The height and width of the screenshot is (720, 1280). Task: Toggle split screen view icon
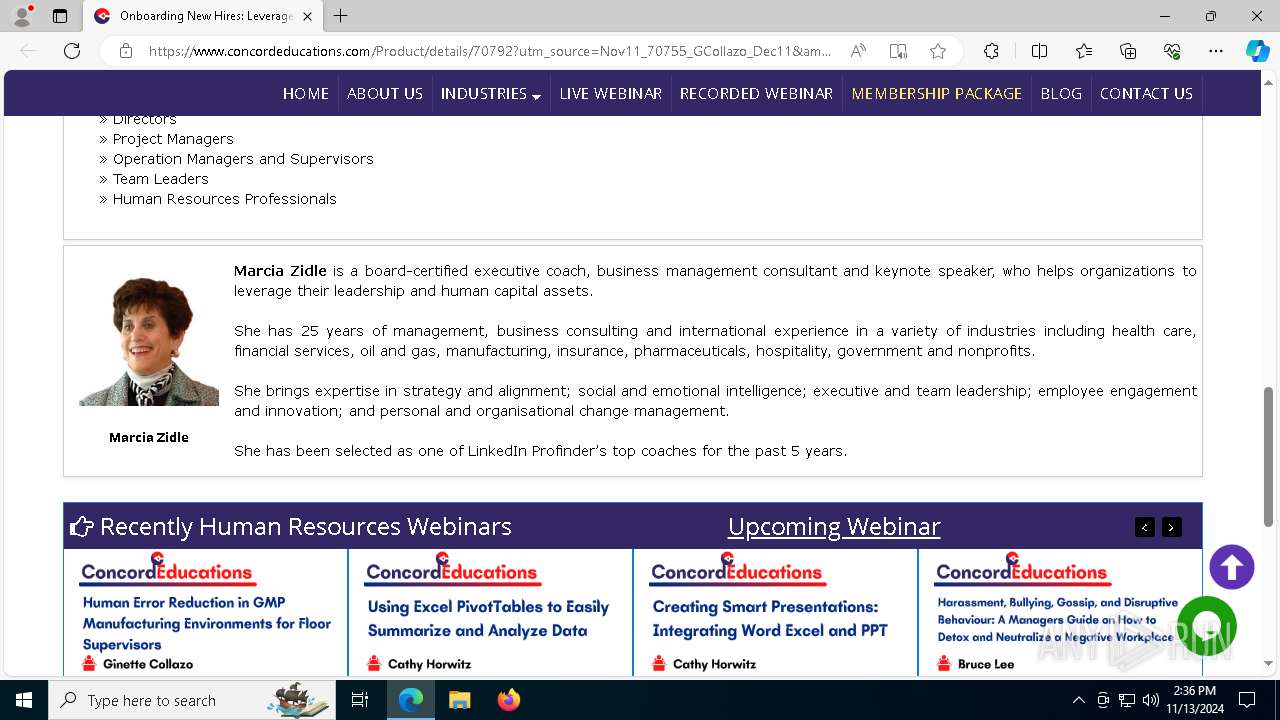point(1039,51)
